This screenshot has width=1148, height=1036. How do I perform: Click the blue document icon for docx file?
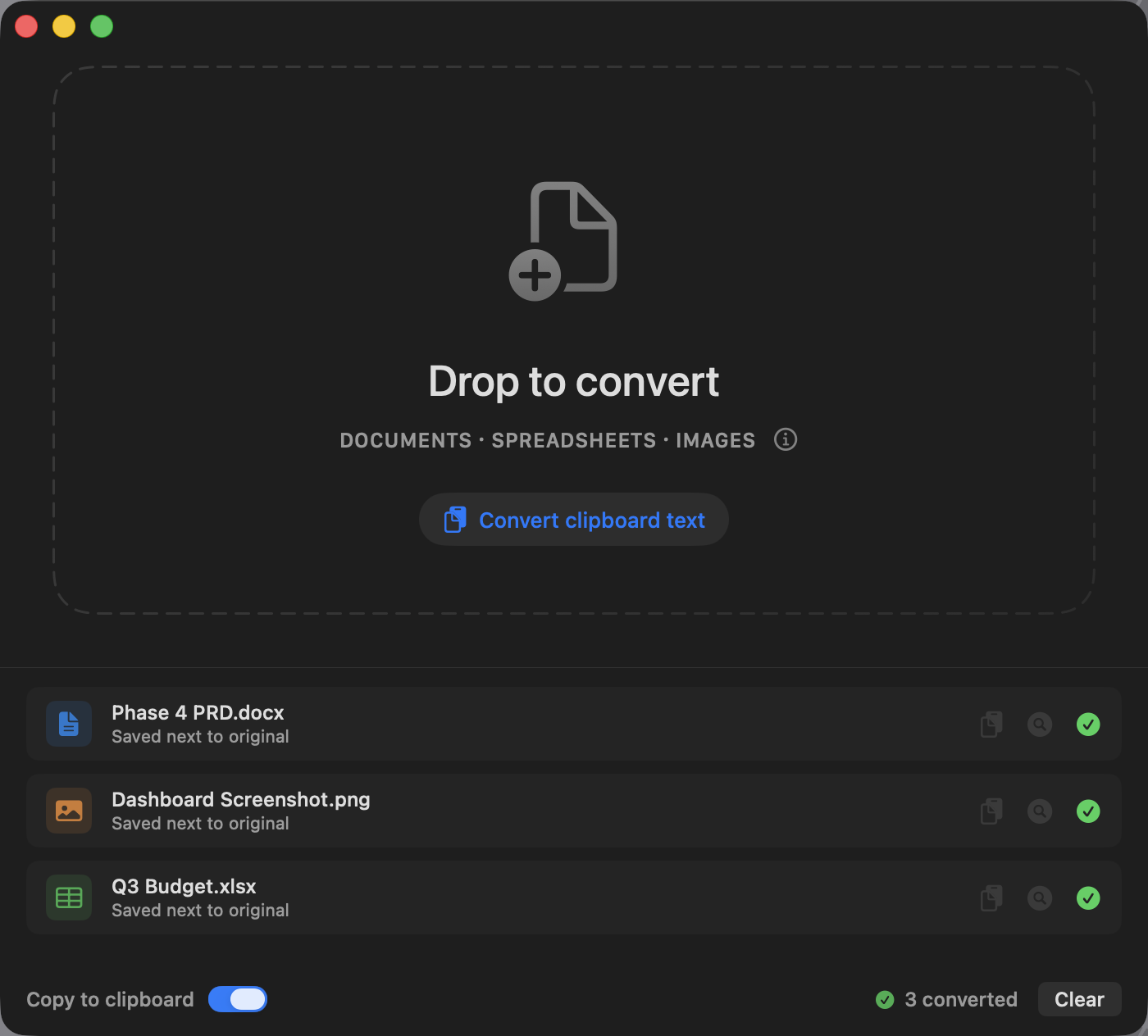(x=69, y=724)
